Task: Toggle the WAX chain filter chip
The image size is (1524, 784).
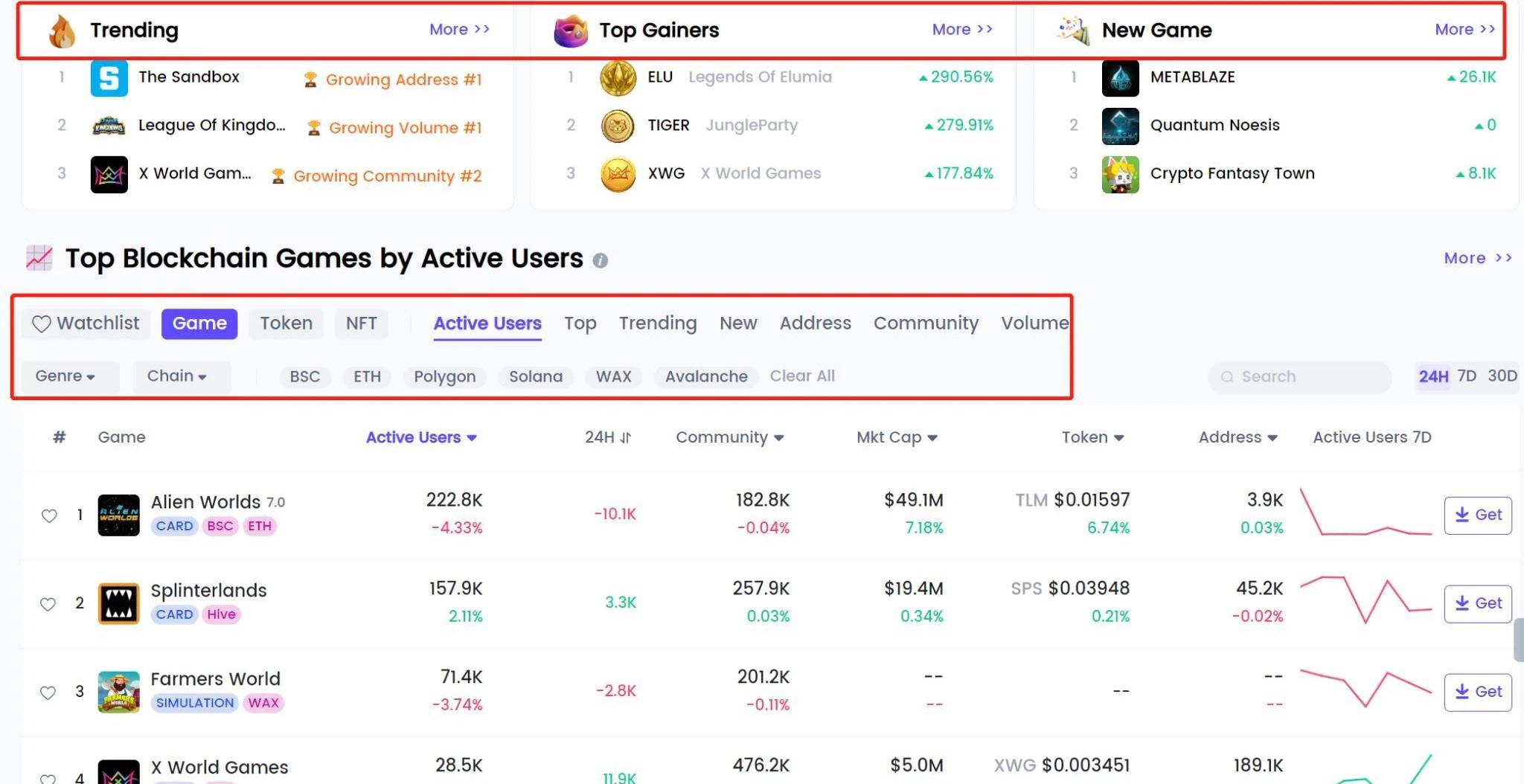Action: (x=614, y=376)
